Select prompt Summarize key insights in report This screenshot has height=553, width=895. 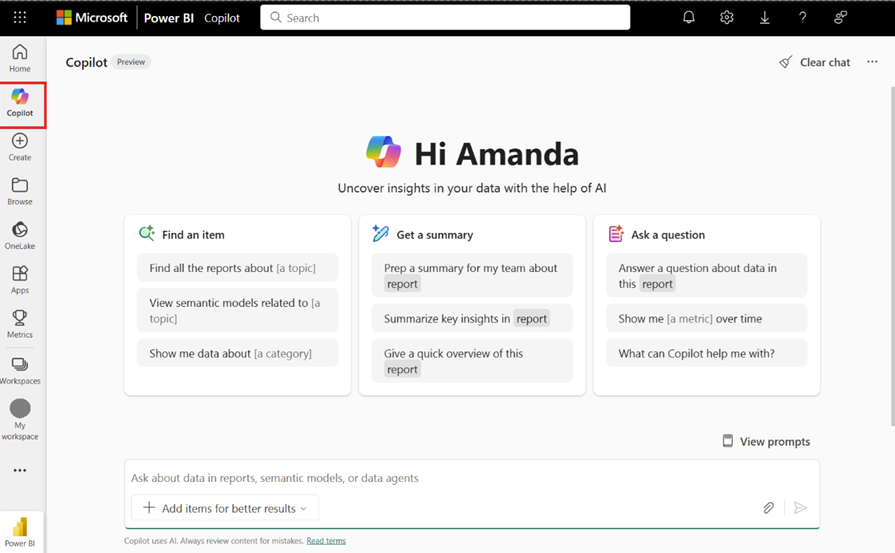472,318
